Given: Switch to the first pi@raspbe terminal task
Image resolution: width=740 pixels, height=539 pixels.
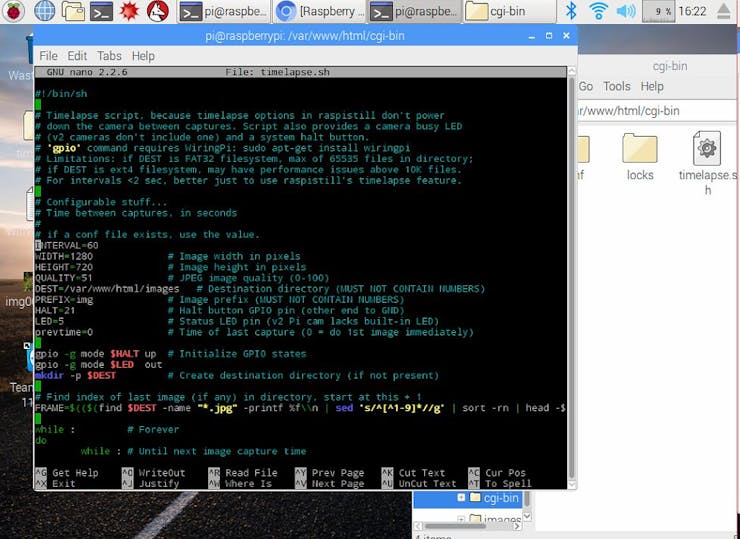Looking at the screenshot, I should click(224, 11).
